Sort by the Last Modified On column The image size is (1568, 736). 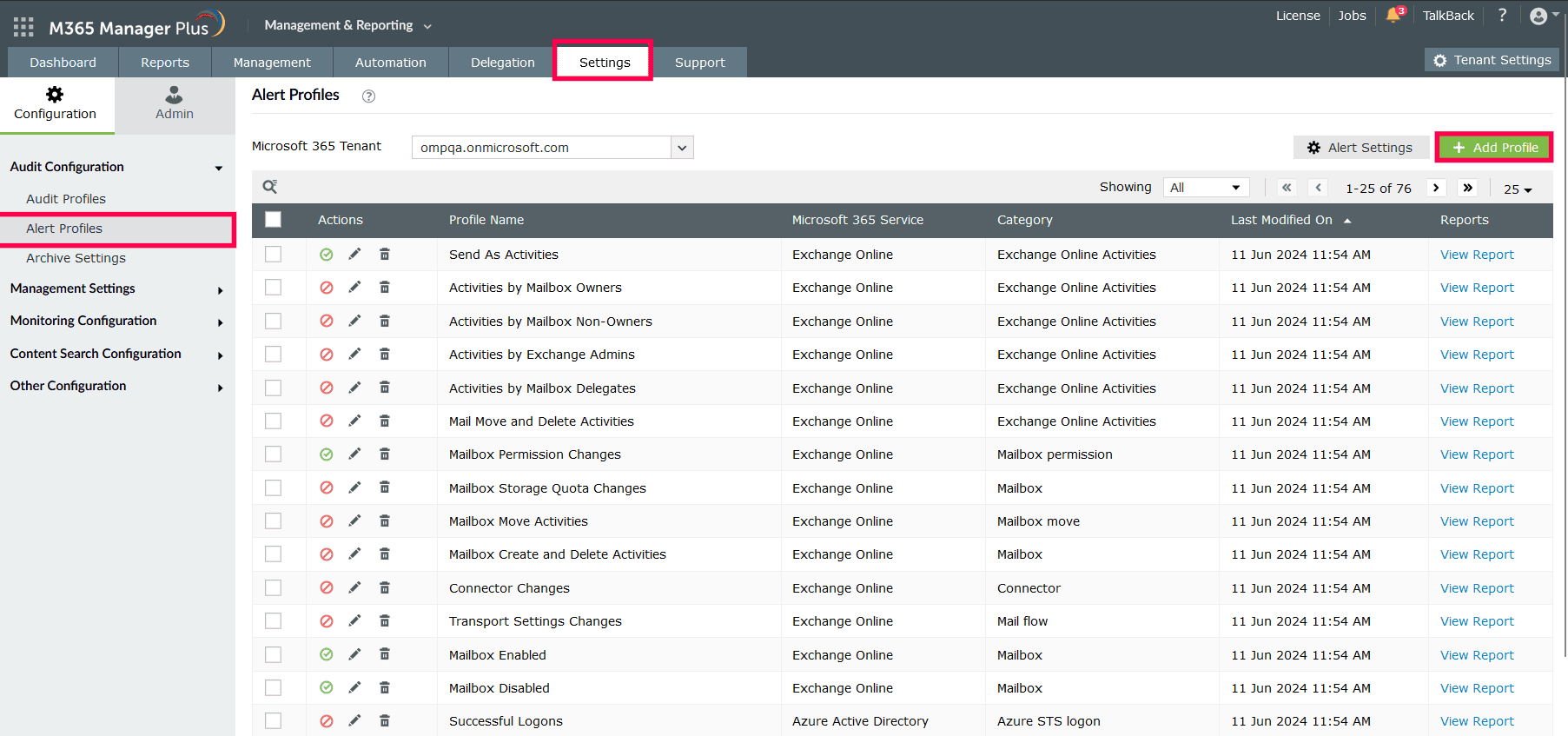[1281, 220]
